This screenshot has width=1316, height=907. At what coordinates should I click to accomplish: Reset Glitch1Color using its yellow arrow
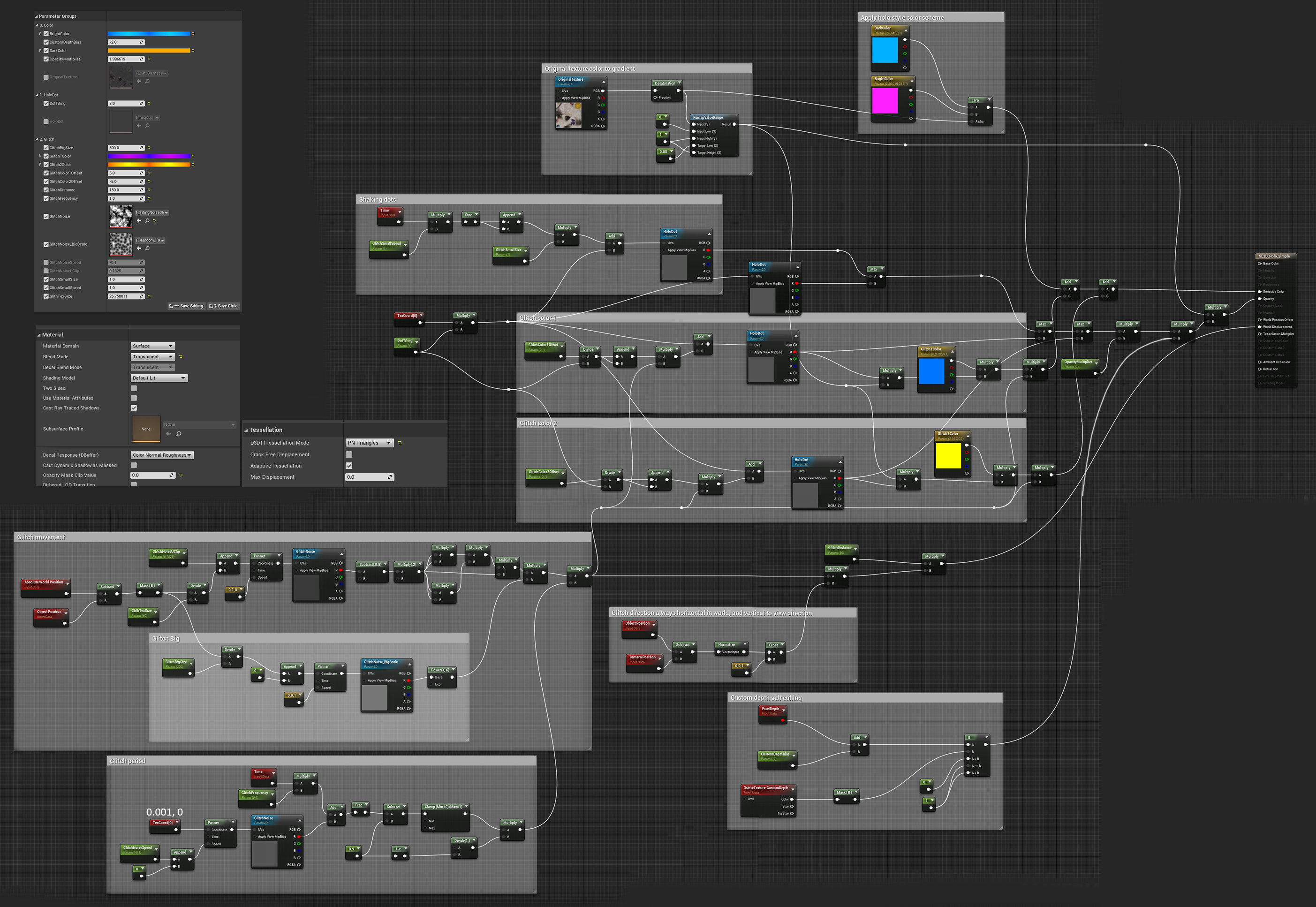[x=193, y=156]
